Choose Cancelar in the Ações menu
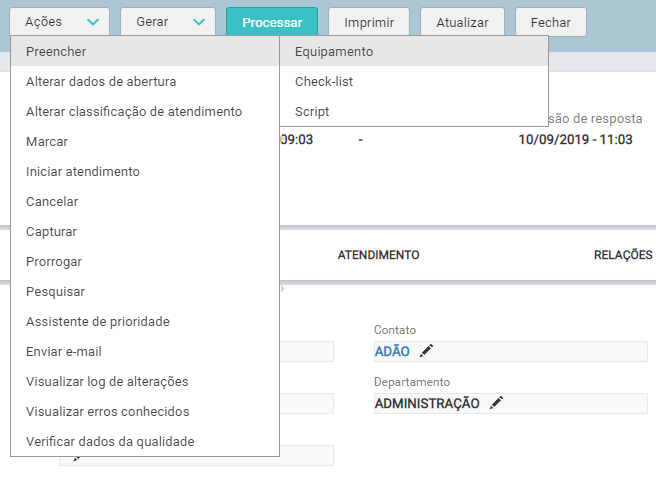Viewport: 656px width, 478px height. (x=145, y=202)
